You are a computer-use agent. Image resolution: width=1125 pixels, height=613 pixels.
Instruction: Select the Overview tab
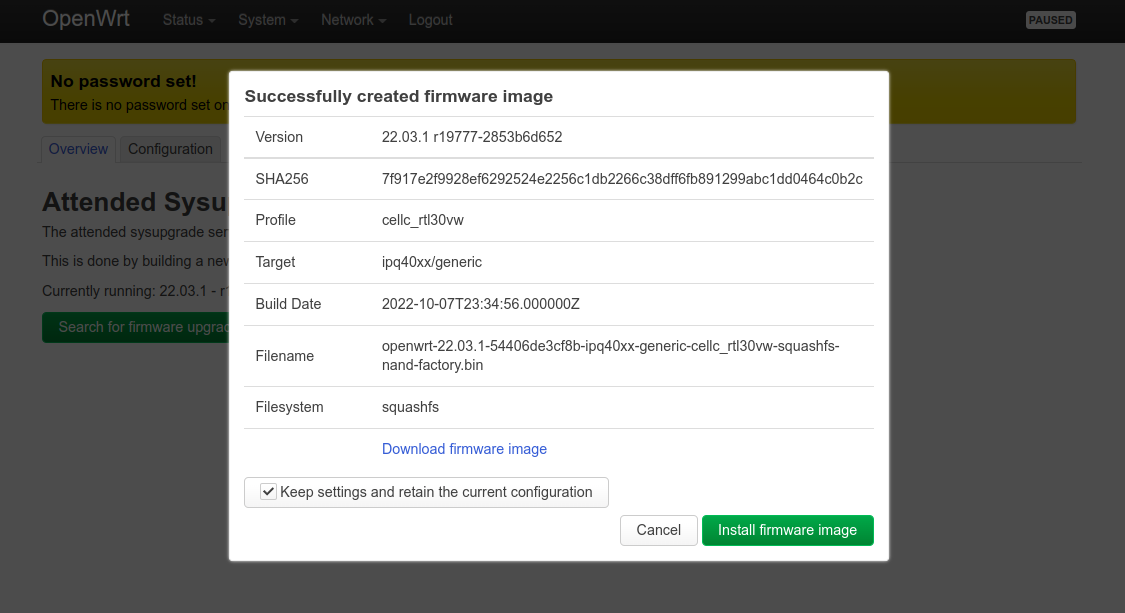click(x=78, y=148)
